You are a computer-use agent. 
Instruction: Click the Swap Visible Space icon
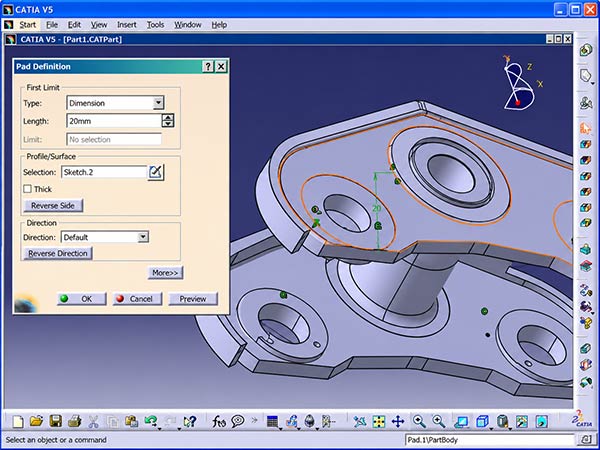pos(541,422)
